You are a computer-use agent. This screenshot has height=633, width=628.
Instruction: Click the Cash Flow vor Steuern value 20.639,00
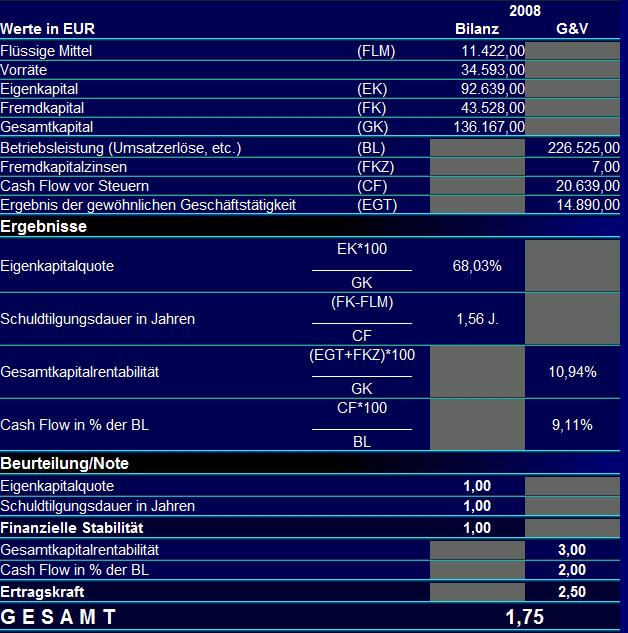[x=588, y=186]
